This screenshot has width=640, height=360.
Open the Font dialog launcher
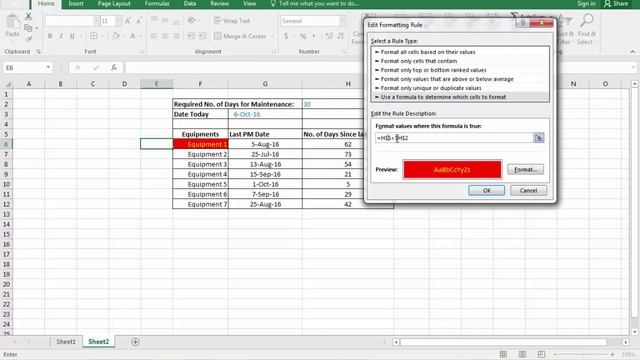(142, 52)
